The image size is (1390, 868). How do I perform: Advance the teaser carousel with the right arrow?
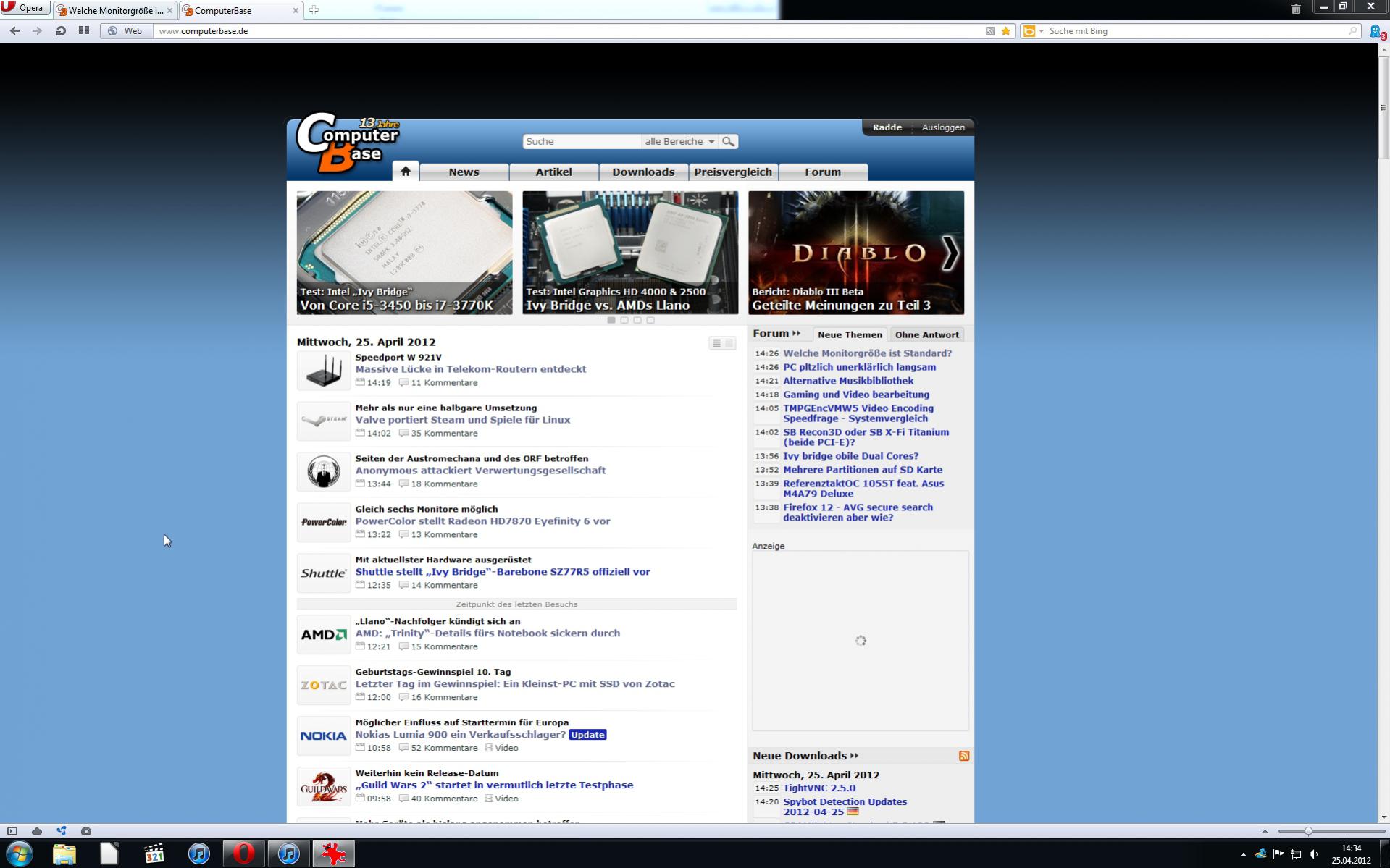pos(950,253)
